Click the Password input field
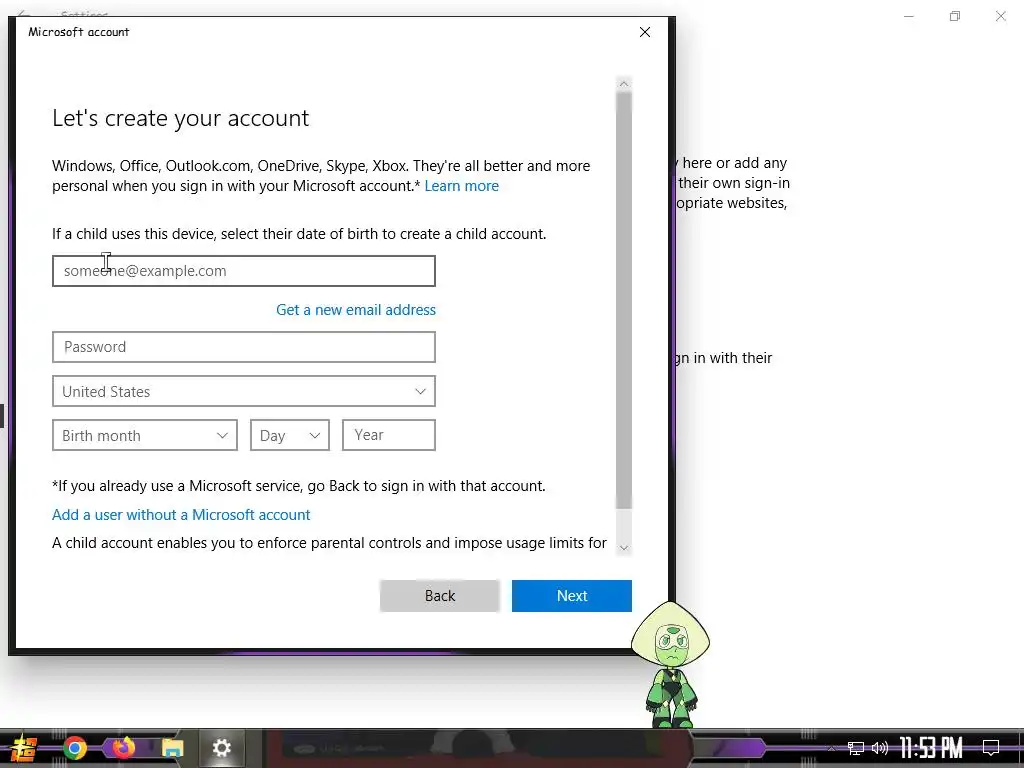Screen dimensions: 1024x768 point(244,347)
